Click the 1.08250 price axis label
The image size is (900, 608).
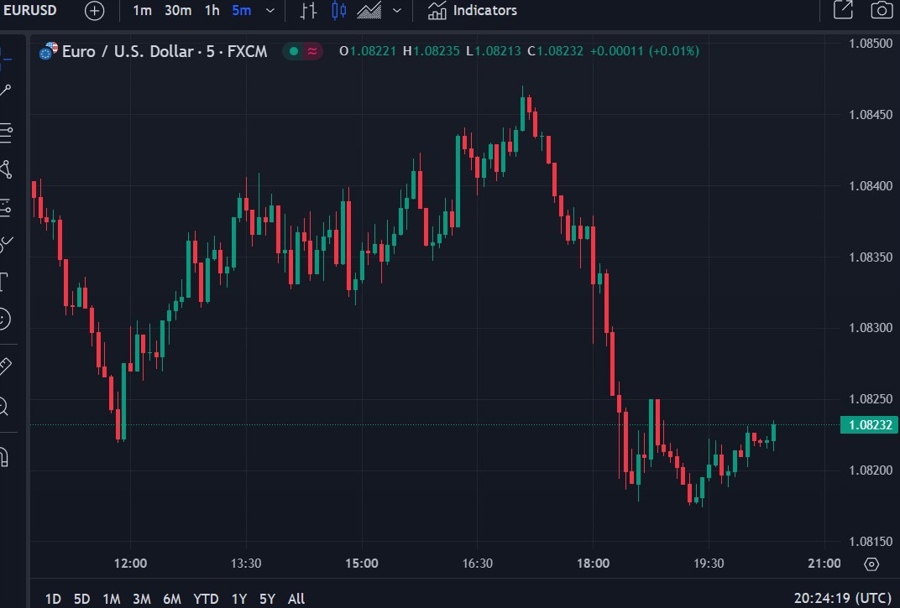[870, 399]
